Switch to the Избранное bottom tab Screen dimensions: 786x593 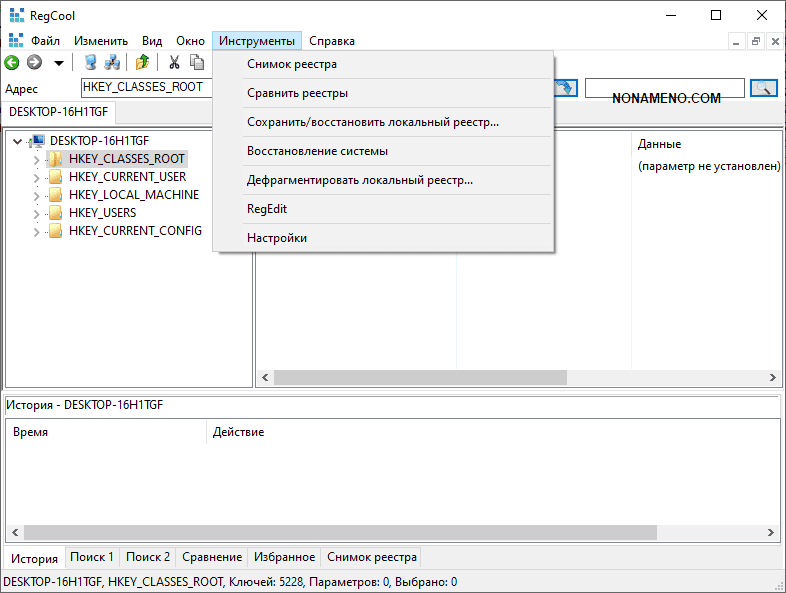284,557
